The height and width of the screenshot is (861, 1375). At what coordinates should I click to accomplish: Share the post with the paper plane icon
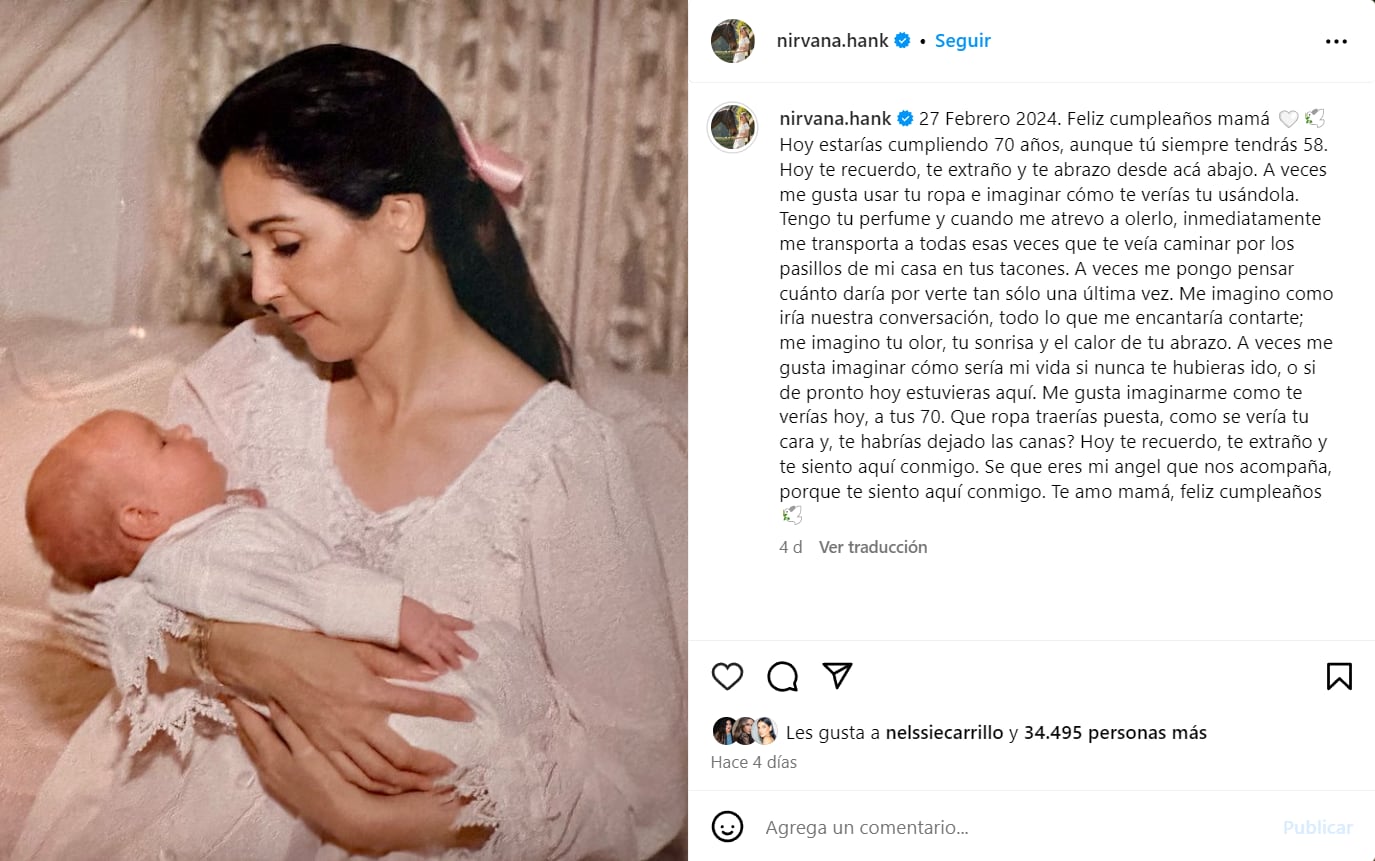click(x=837, y=676)
